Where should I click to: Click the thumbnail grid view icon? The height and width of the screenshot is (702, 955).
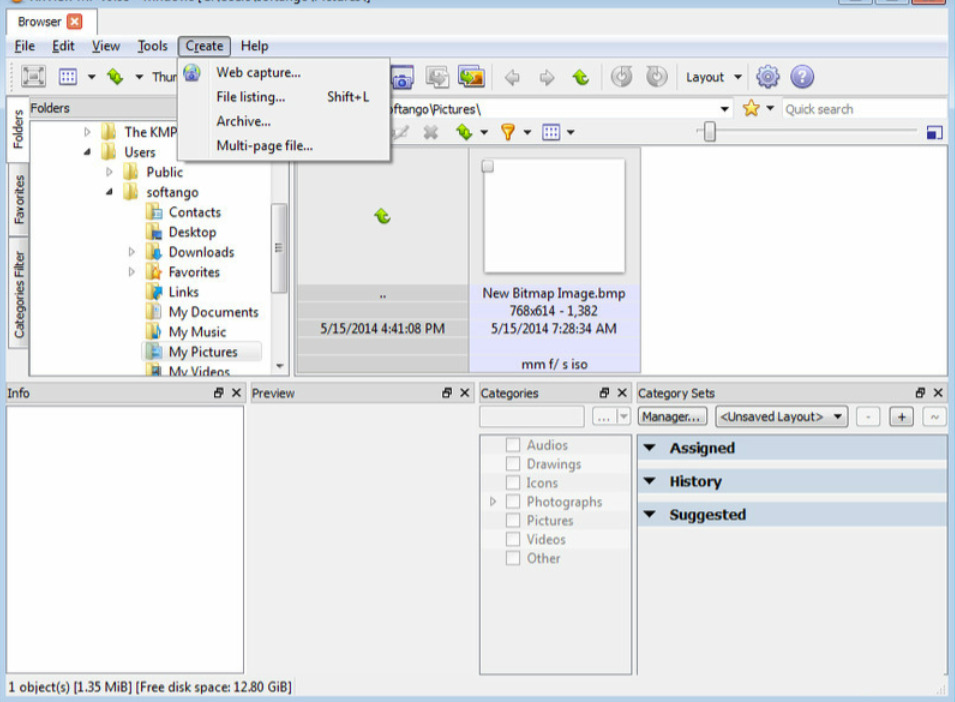68,77
